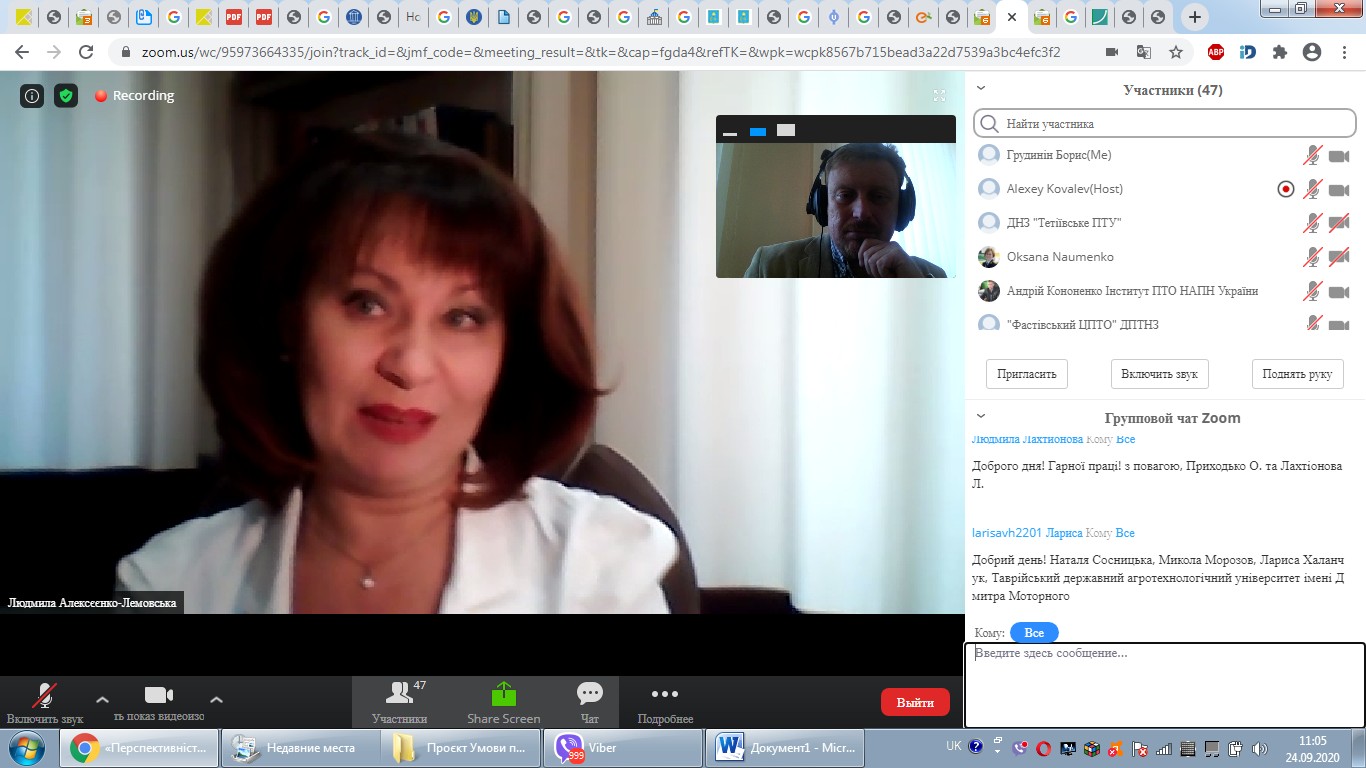
Task: Open the Share Screen option
Action: (x=503, y=701)
